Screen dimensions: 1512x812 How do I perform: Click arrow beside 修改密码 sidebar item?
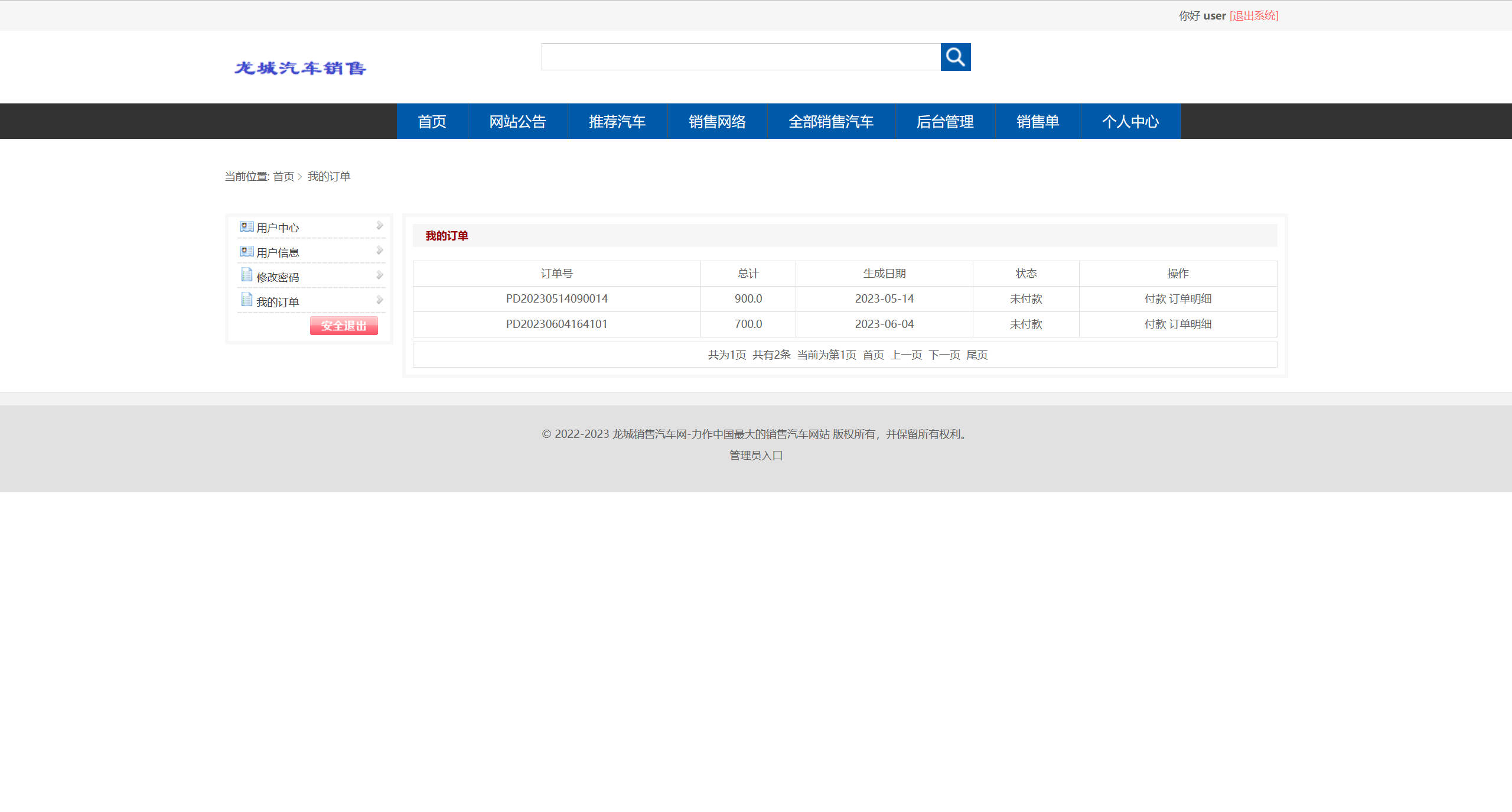click(379, 275)
